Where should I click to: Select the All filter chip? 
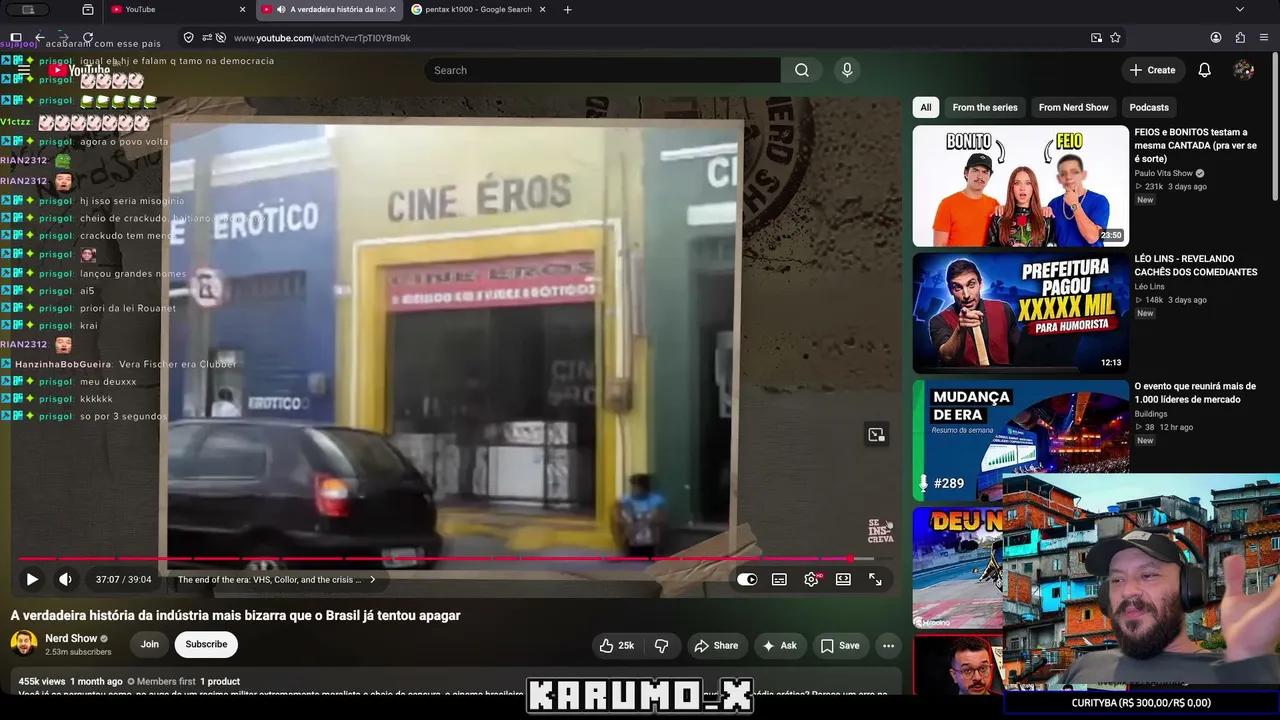(x=926, y=107)
